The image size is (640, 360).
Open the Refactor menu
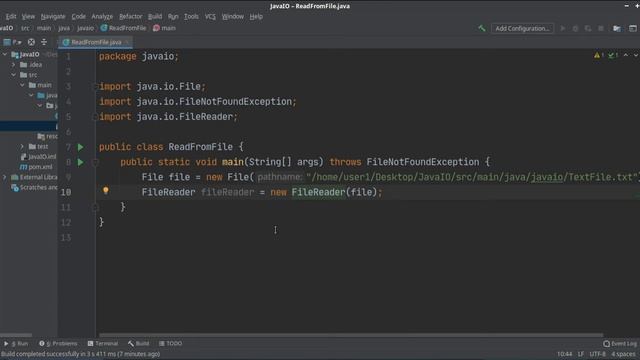pyautogui.click(x=131, y=16)
